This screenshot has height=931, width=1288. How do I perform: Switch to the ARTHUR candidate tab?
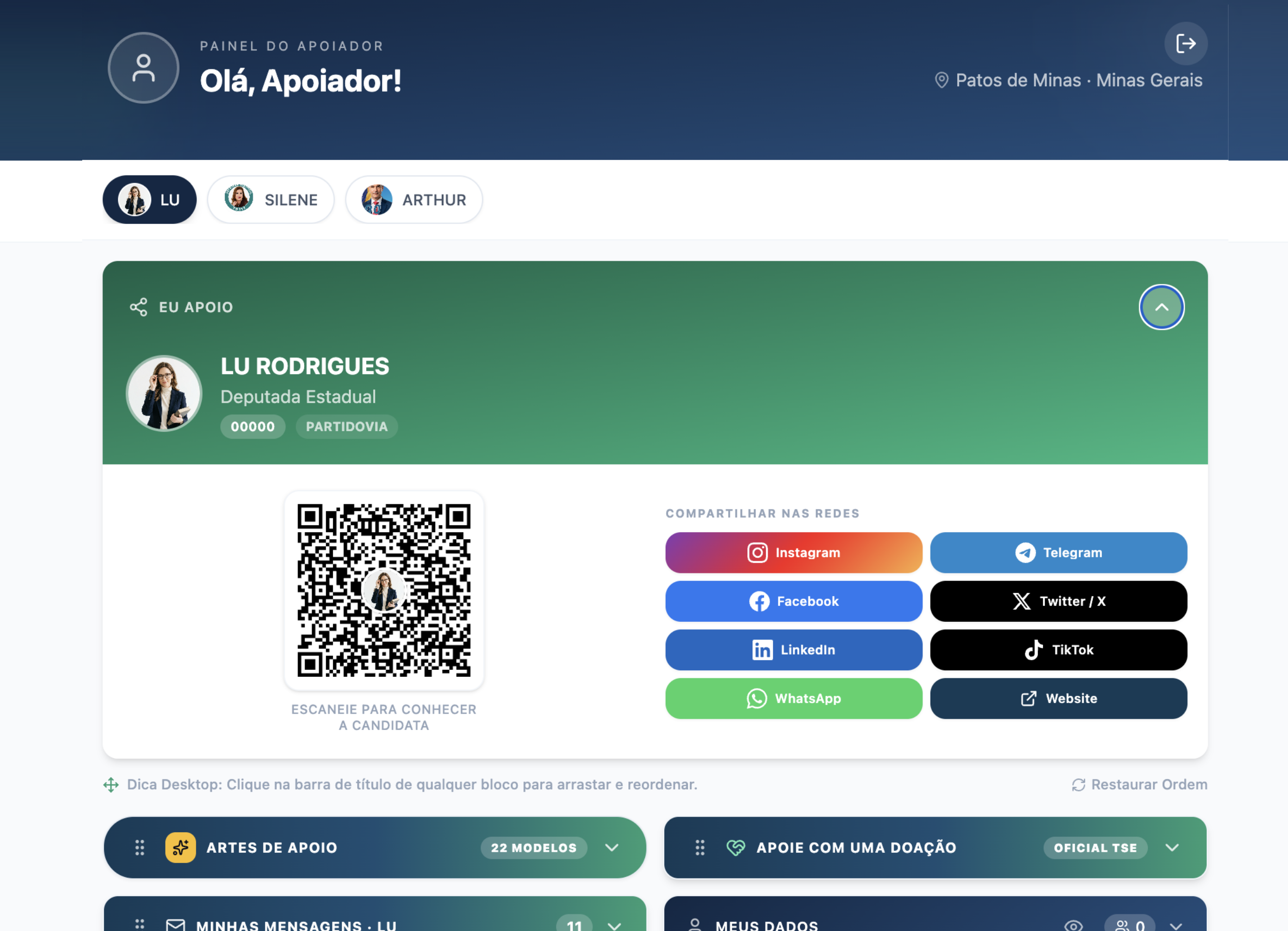[x=414, y=199]
